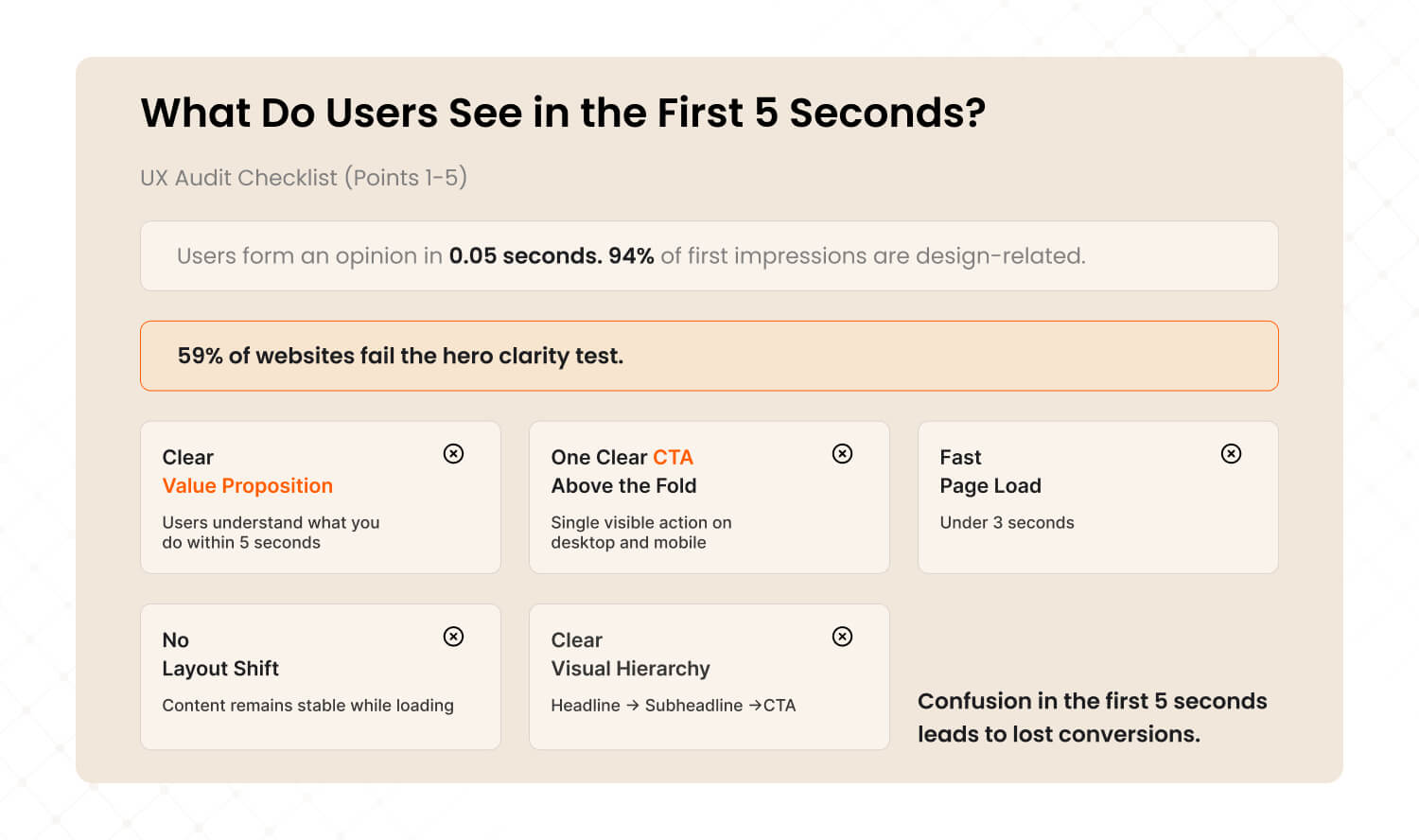The width and height of the screenshot is (1419, 840).
Task: Click X icon on No Layout Shift card
Action: (453, 637)
